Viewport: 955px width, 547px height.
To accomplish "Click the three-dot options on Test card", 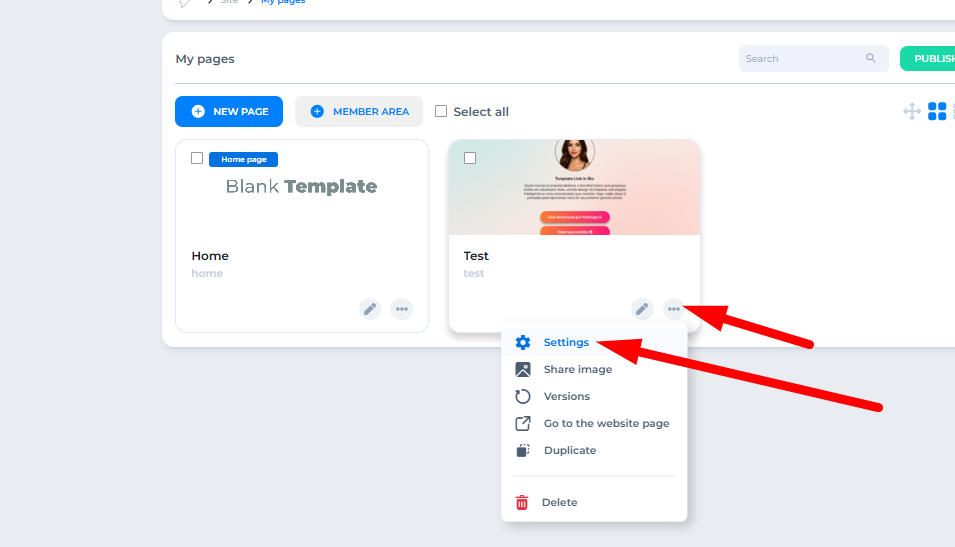I will click(x=673, y=309).
